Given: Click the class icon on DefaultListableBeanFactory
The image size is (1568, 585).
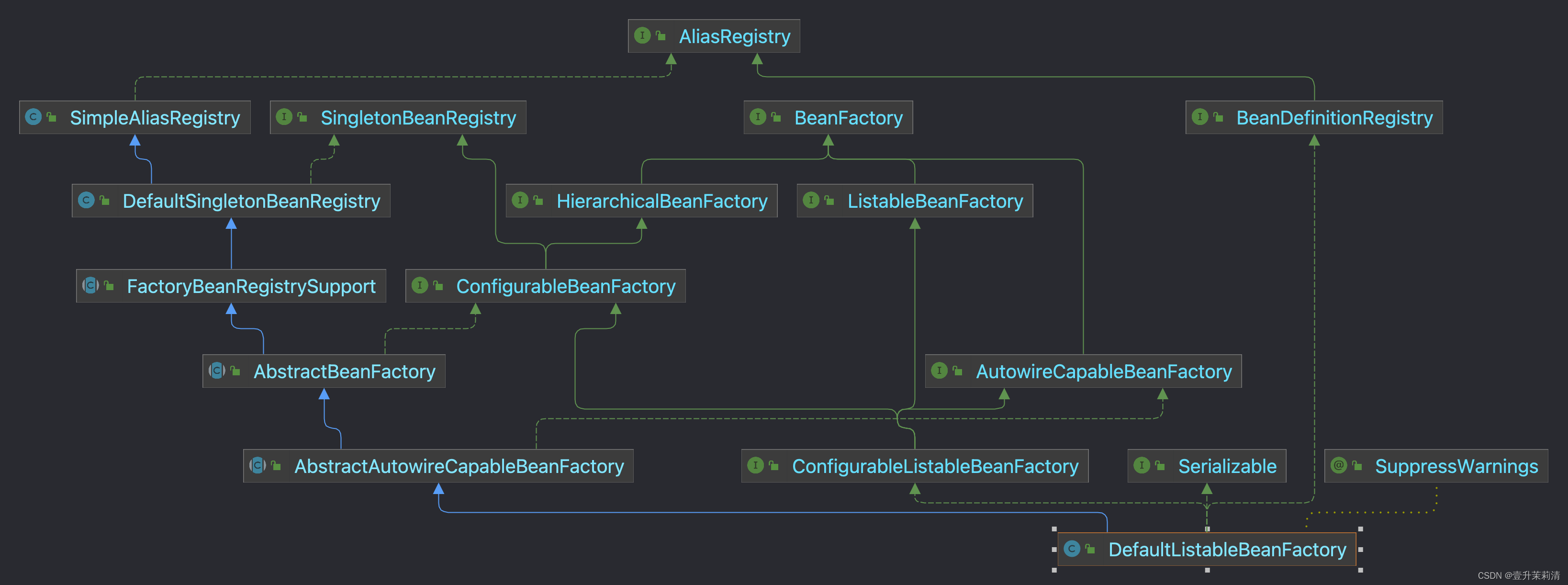Looking at the screenshot, I should (1072, 549).
